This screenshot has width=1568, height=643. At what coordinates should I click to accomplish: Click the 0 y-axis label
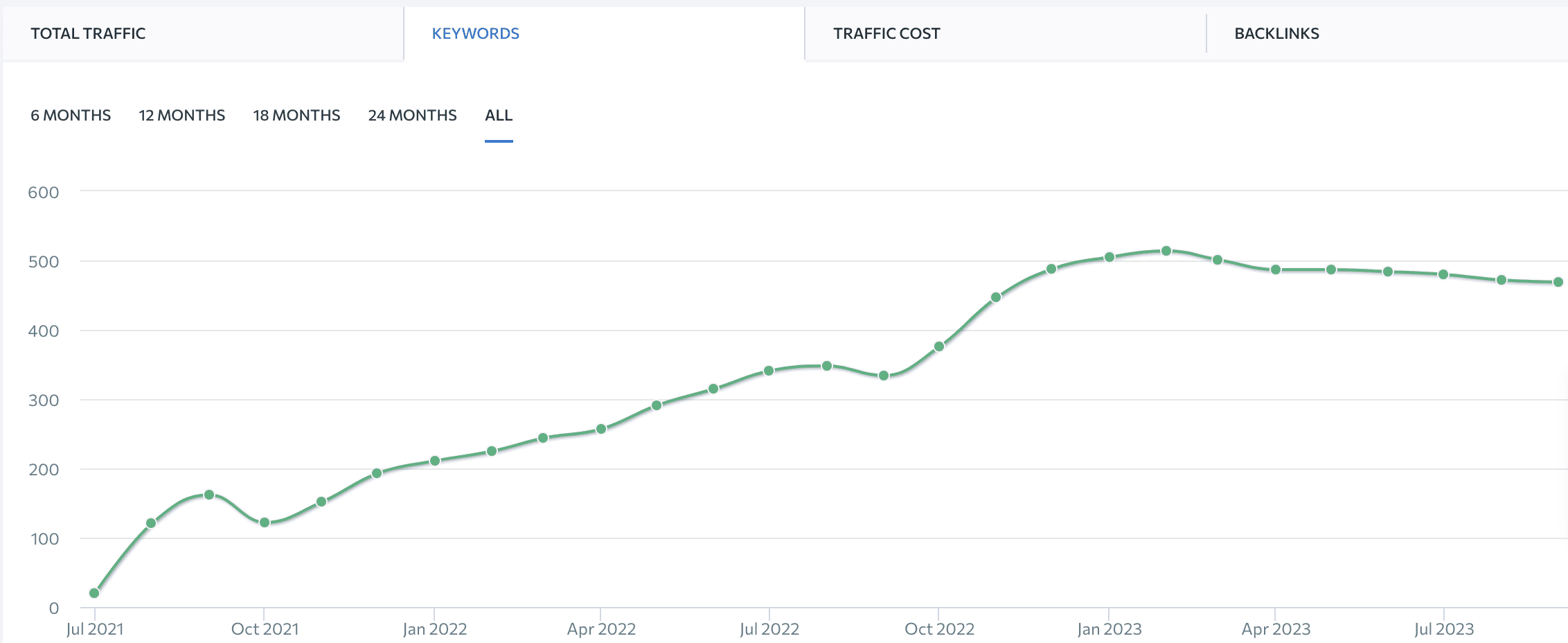[x=54, y=608]
